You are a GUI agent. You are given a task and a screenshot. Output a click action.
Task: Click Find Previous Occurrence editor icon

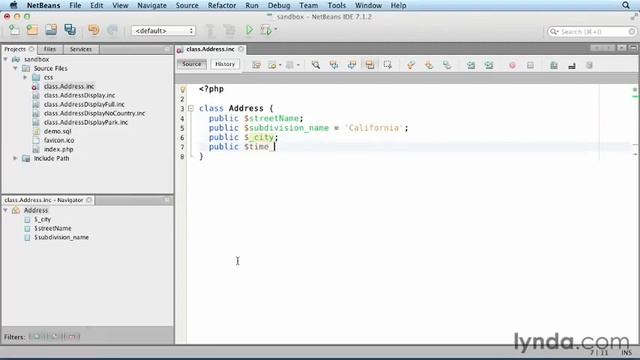(x=334, y=65)
